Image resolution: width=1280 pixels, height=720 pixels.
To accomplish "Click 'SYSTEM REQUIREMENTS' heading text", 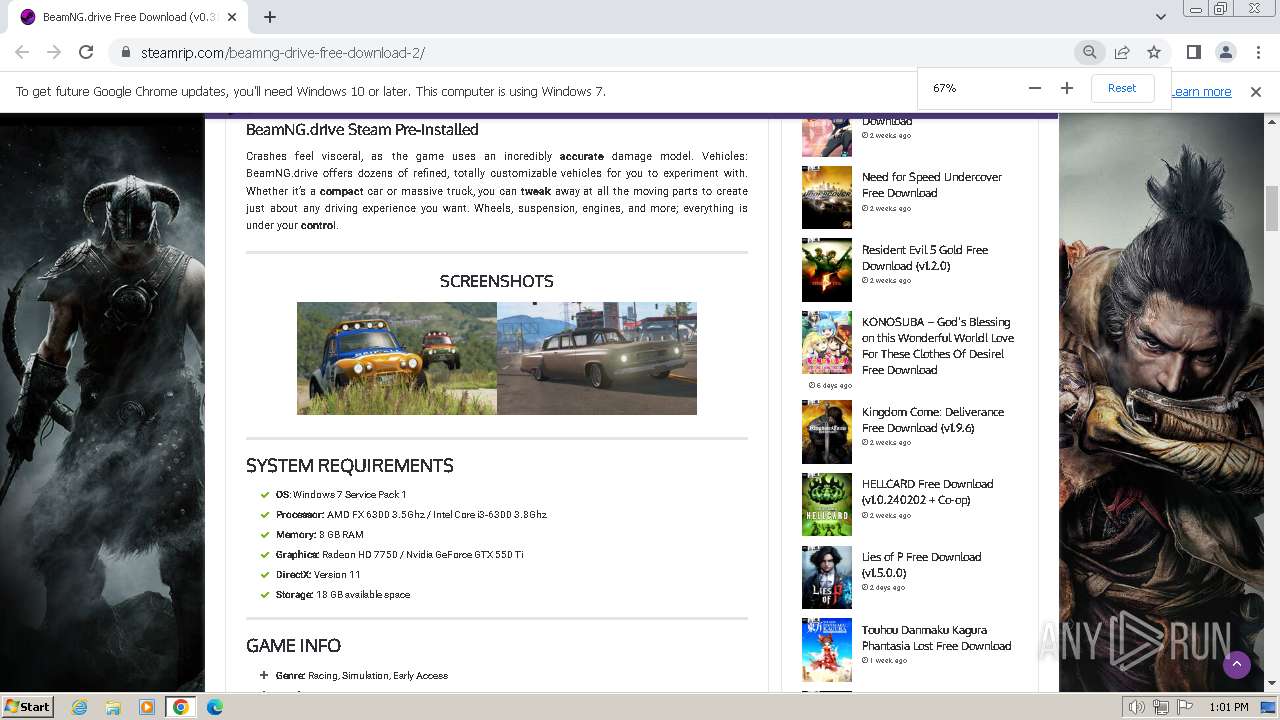I will 350,466.
